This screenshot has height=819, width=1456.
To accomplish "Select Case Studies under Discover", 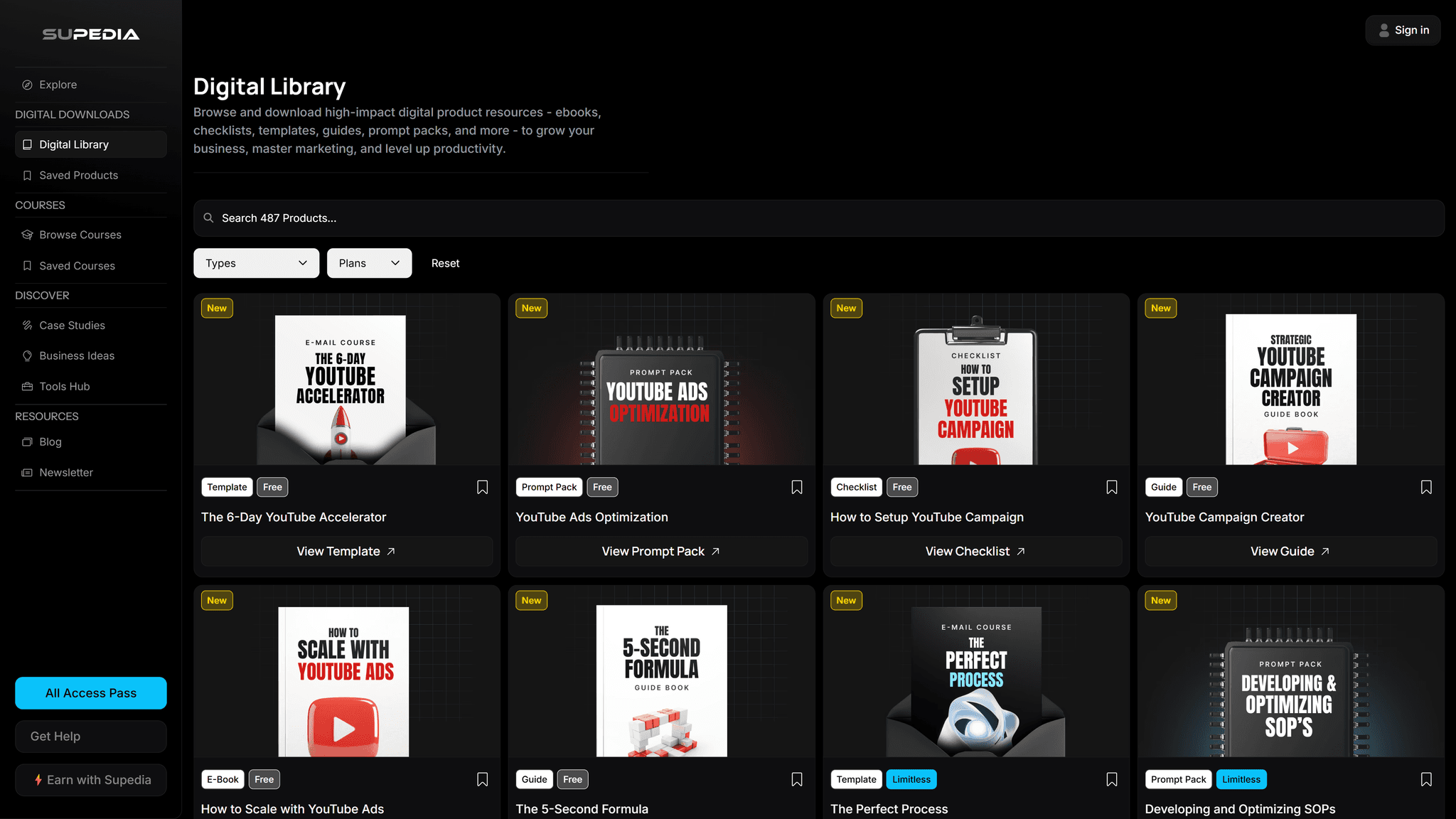I will (27, 325).
